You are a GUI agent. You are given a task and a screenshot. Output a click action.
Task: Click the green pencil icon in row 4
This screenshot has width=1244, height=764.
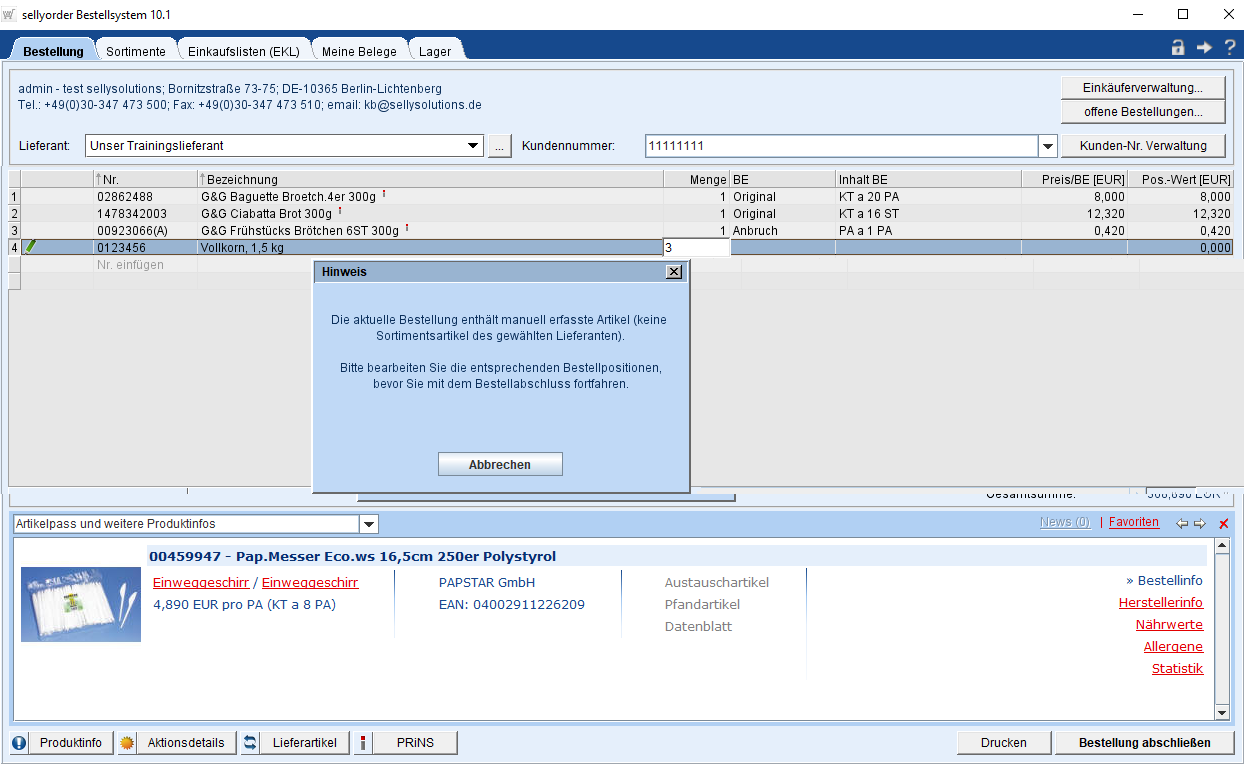[30, 246]
